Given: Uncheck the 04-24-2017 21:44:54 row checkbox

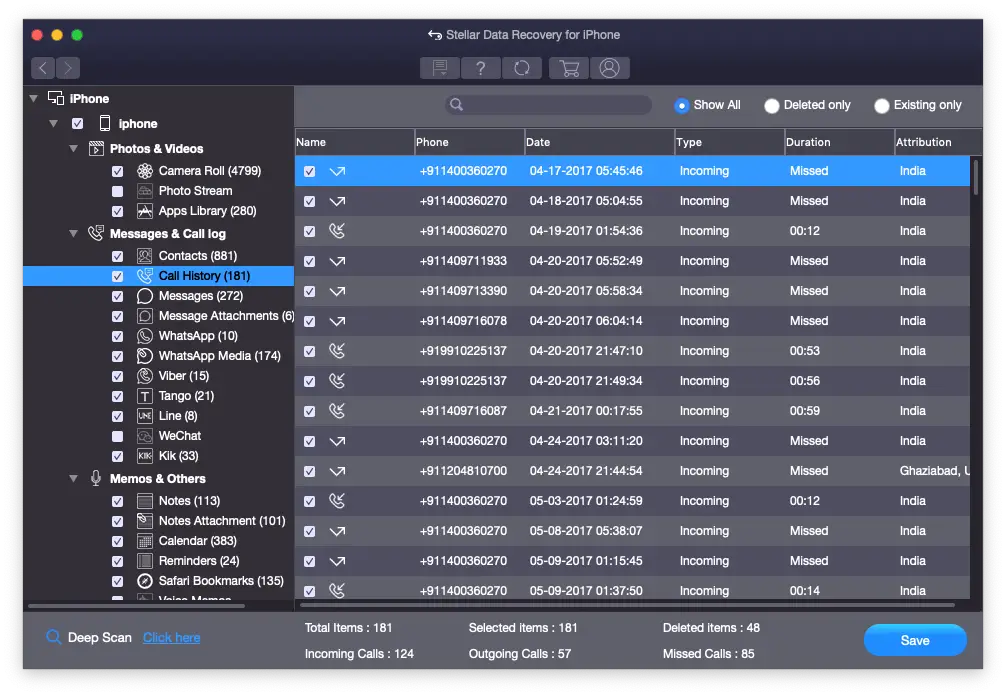Looking at the screenshot, I should [x=309, y=471].
